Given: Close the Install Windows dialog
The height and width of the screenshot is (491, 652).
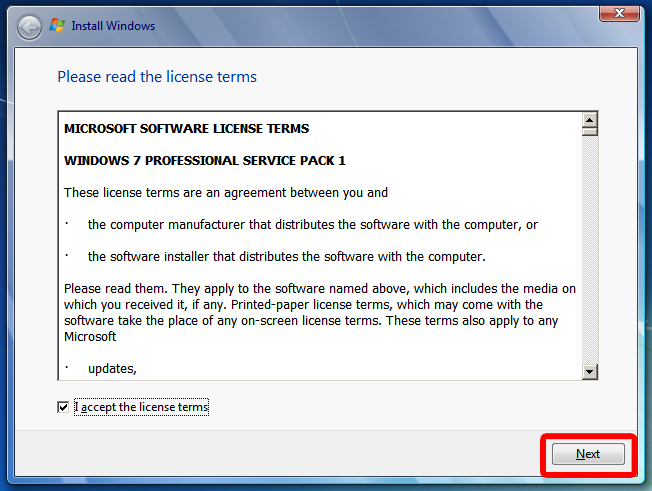Looking at the screenshot, I should (x=619, y=13).
